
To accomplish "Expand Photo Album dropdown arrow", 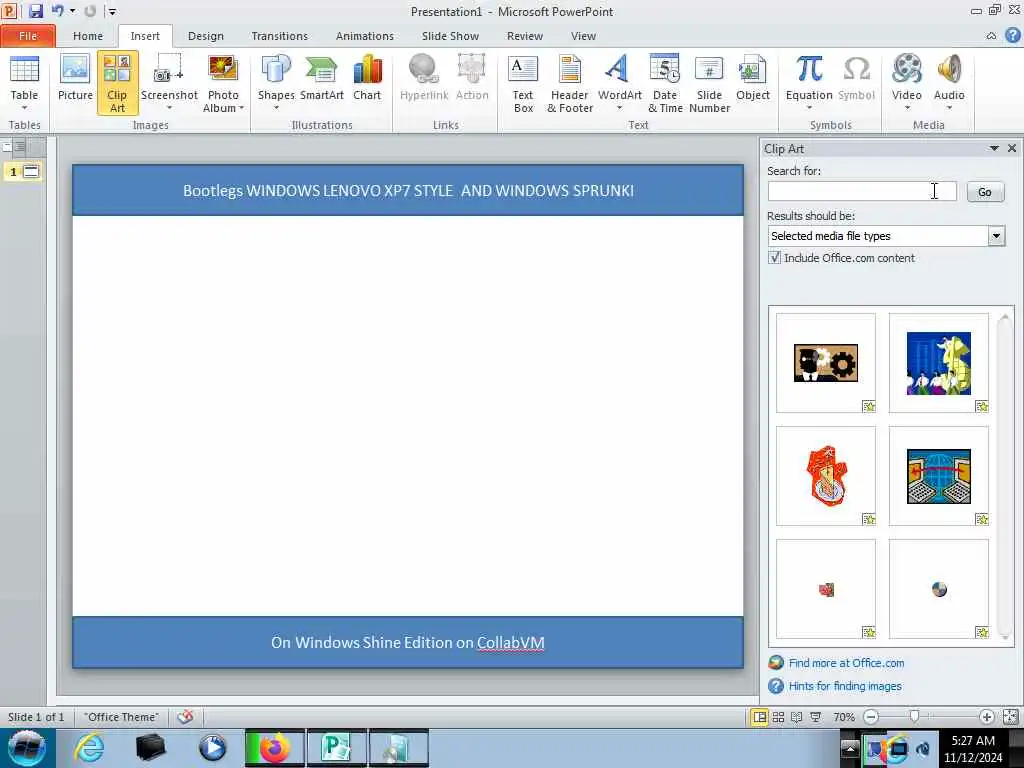I will [241, 108].
